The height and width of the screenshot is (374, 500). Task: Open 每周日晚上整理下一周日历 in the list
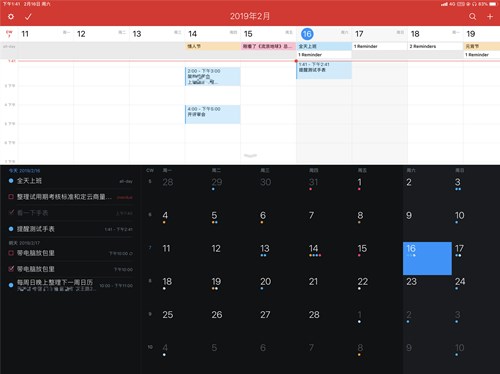click(55, 282)
